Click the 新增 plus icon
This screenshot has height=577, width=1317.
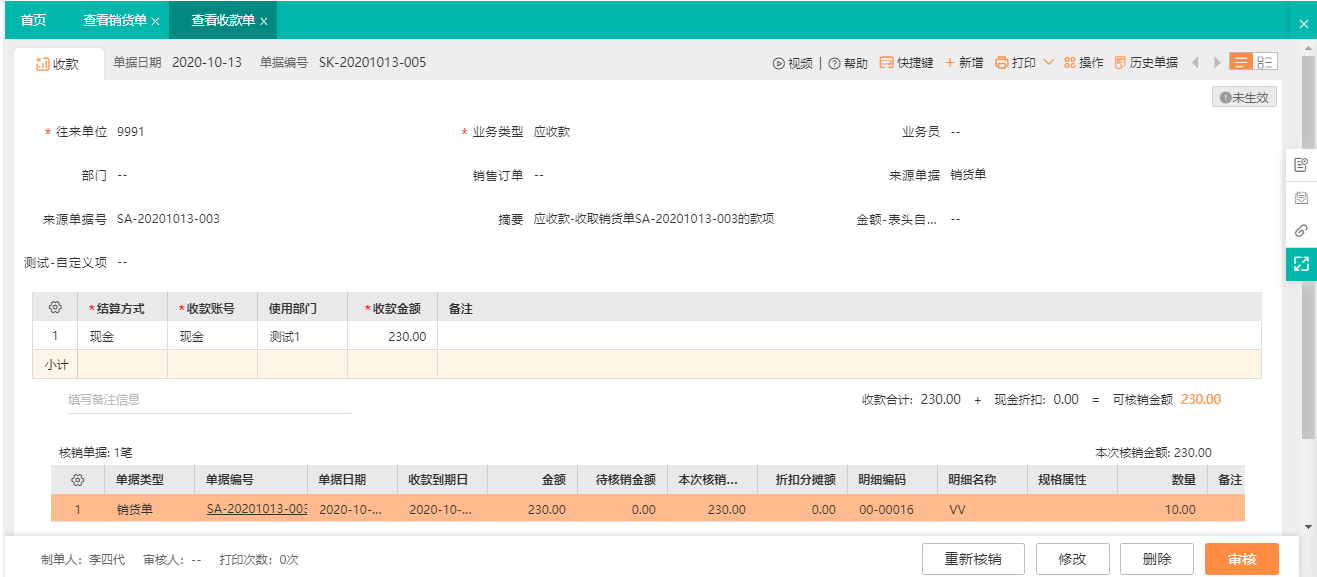950,63
